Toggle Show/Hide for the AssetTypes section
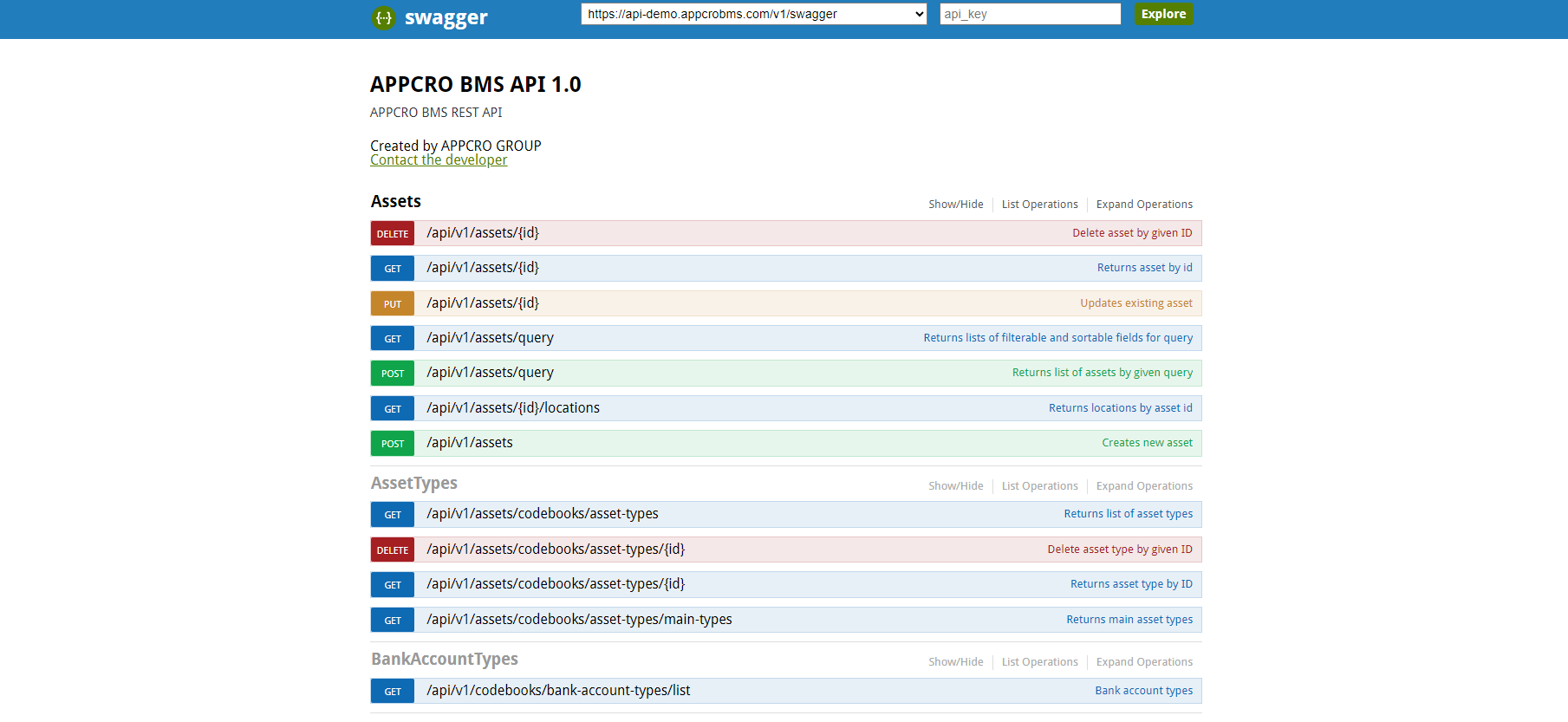The height and width of the screenshot is (722, 1568). [x=956, y=486]
